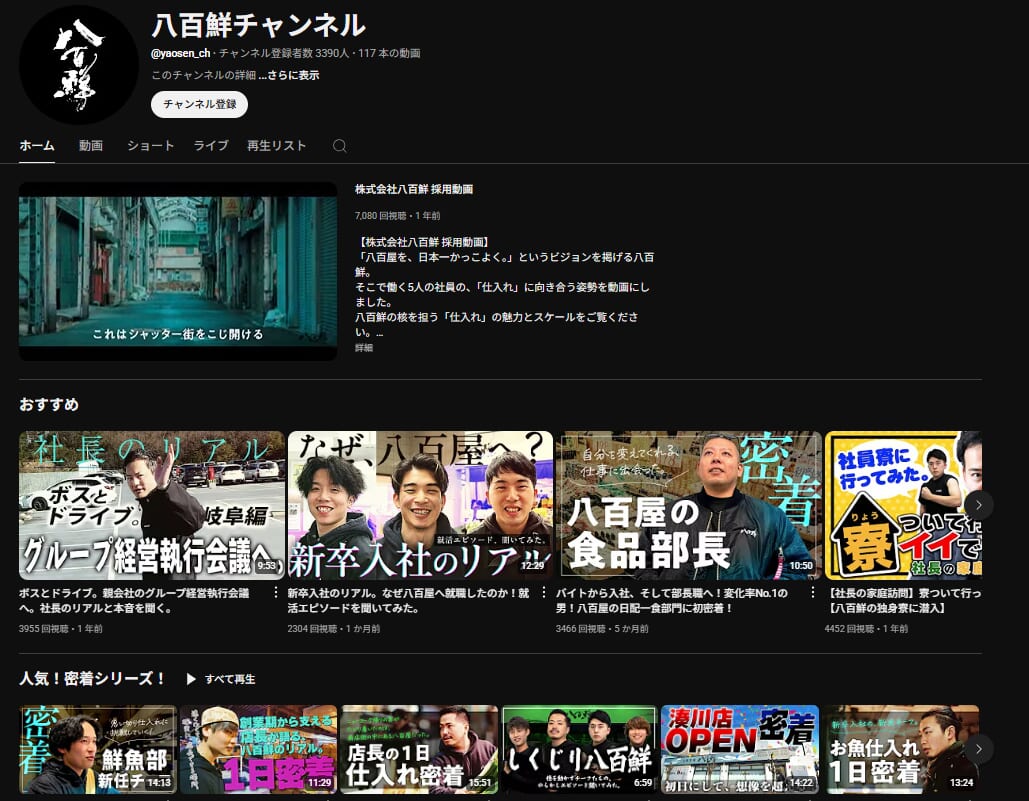Open the 社員寮に行ってみた thumbnail

coord(903,505)
